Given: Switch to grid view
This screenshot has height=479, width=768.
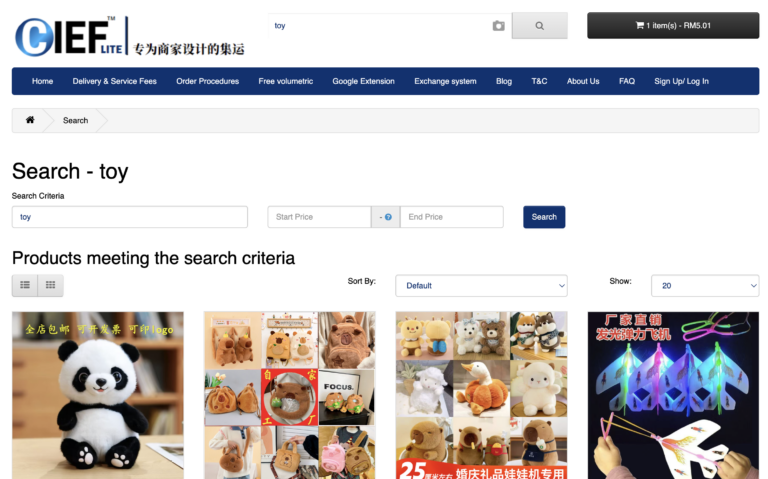Looking at the screenshot, I should coord(50,285).
